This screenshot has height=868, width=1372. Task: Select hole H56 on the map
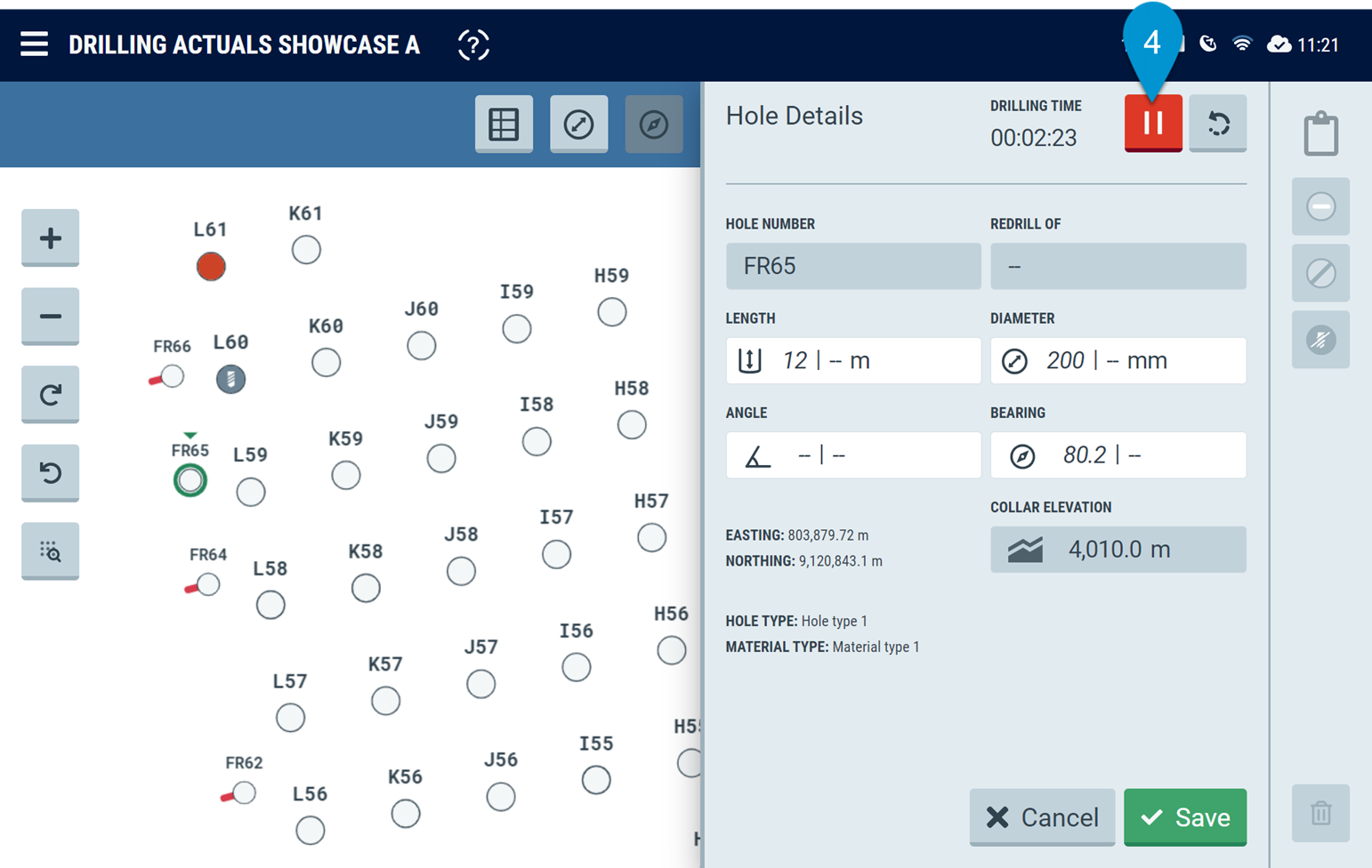(x=672, y=650)
